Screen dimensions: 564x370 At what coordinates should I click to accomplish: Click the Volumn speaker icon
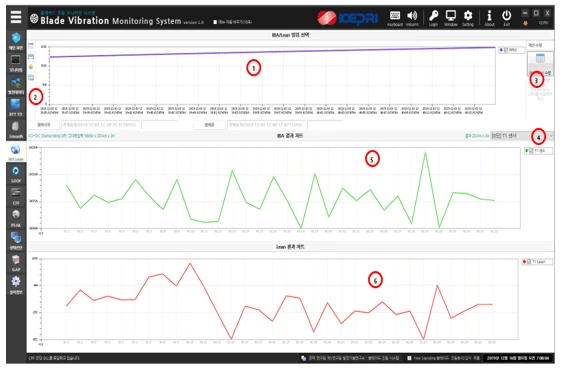tap(412, 18)
